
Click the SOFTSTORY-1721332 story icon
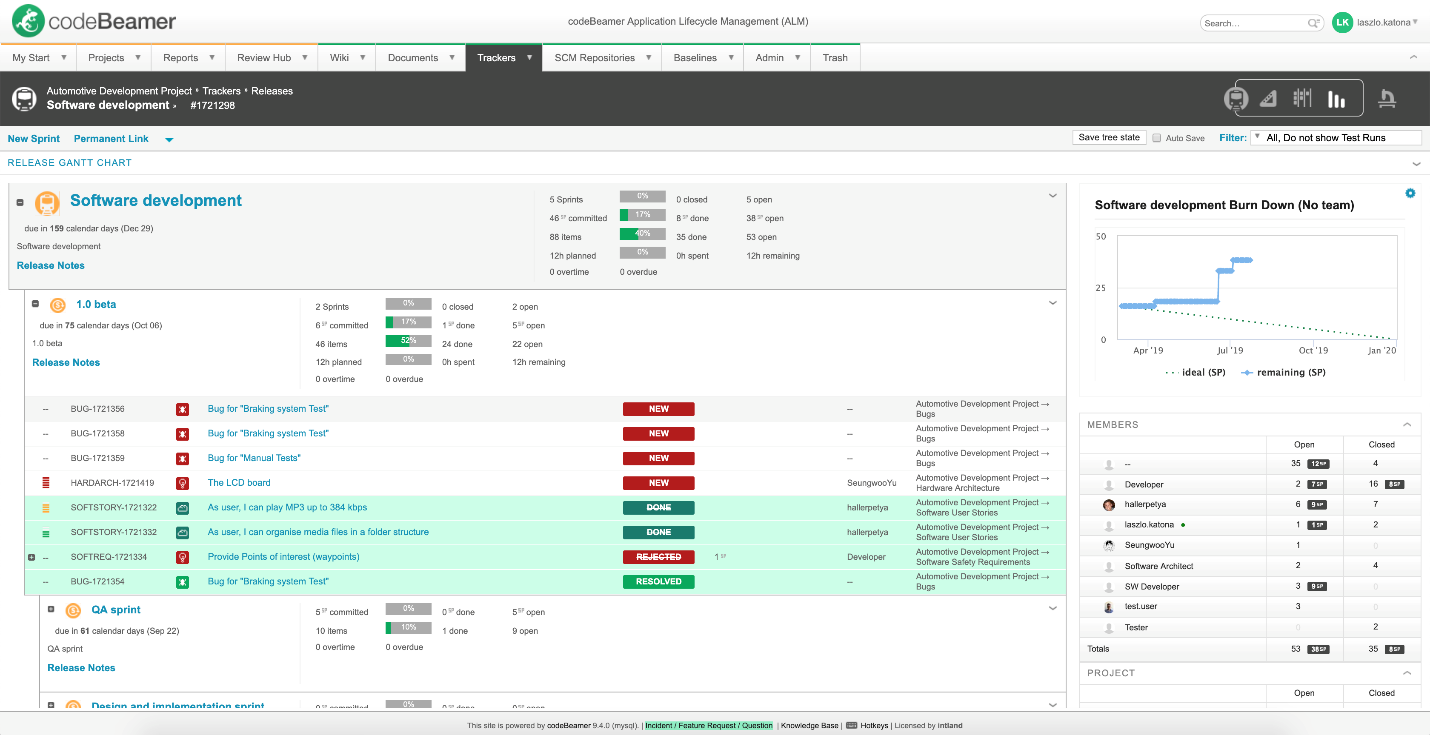(183, 532)
